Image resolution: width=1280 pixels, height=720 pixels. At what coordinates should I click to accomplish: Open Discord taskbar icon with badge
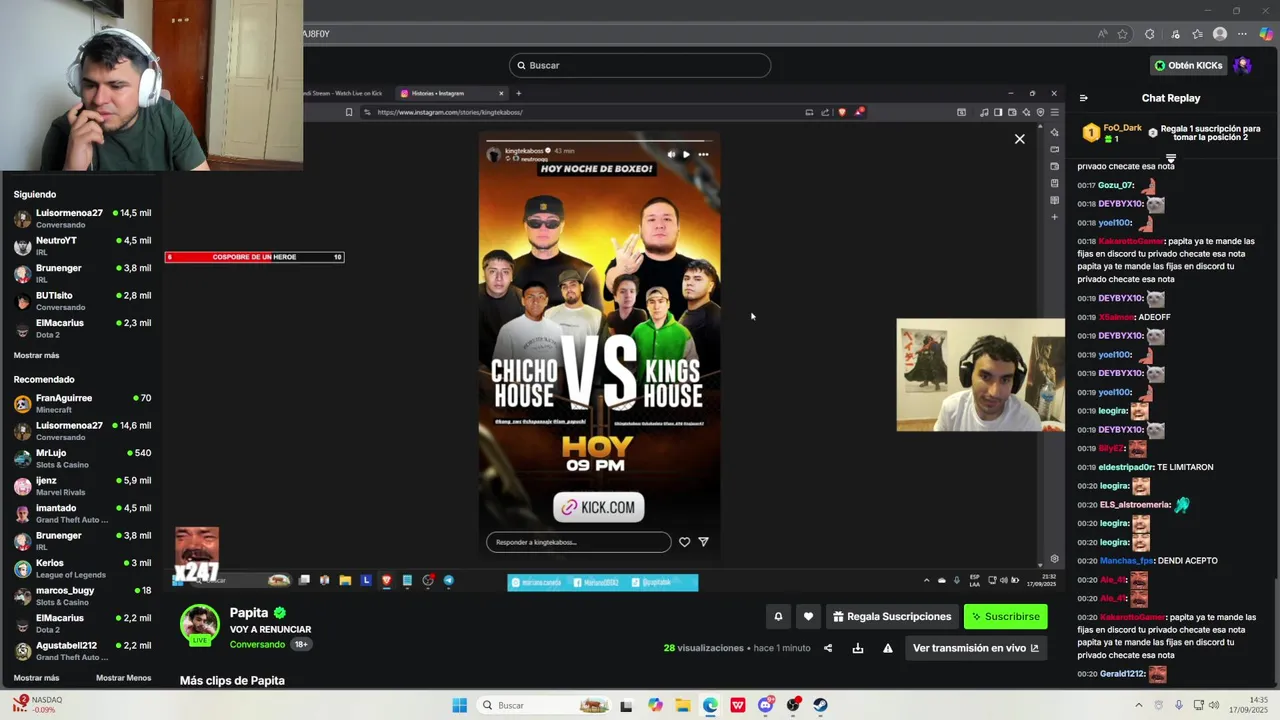765,705
